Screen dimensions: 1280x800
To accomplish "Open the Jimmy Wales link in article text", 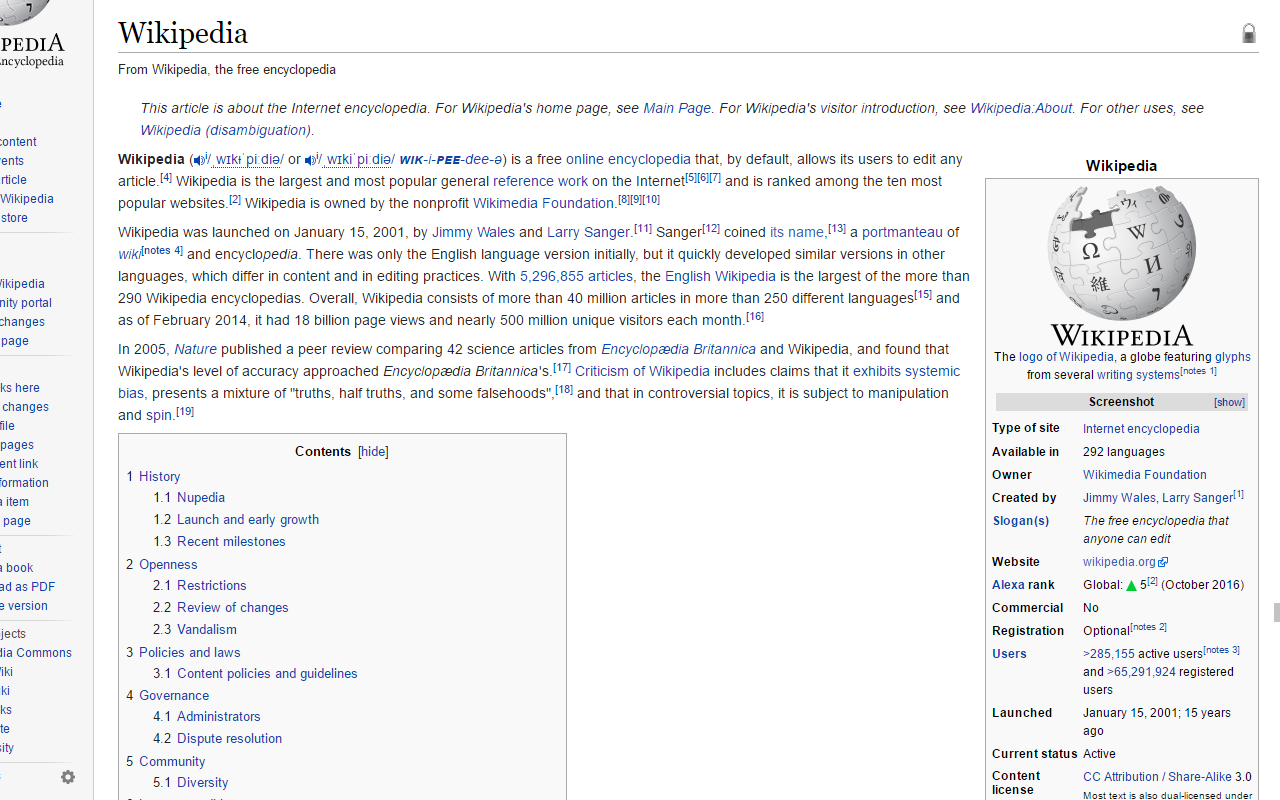I will click(x=473, y=232).
